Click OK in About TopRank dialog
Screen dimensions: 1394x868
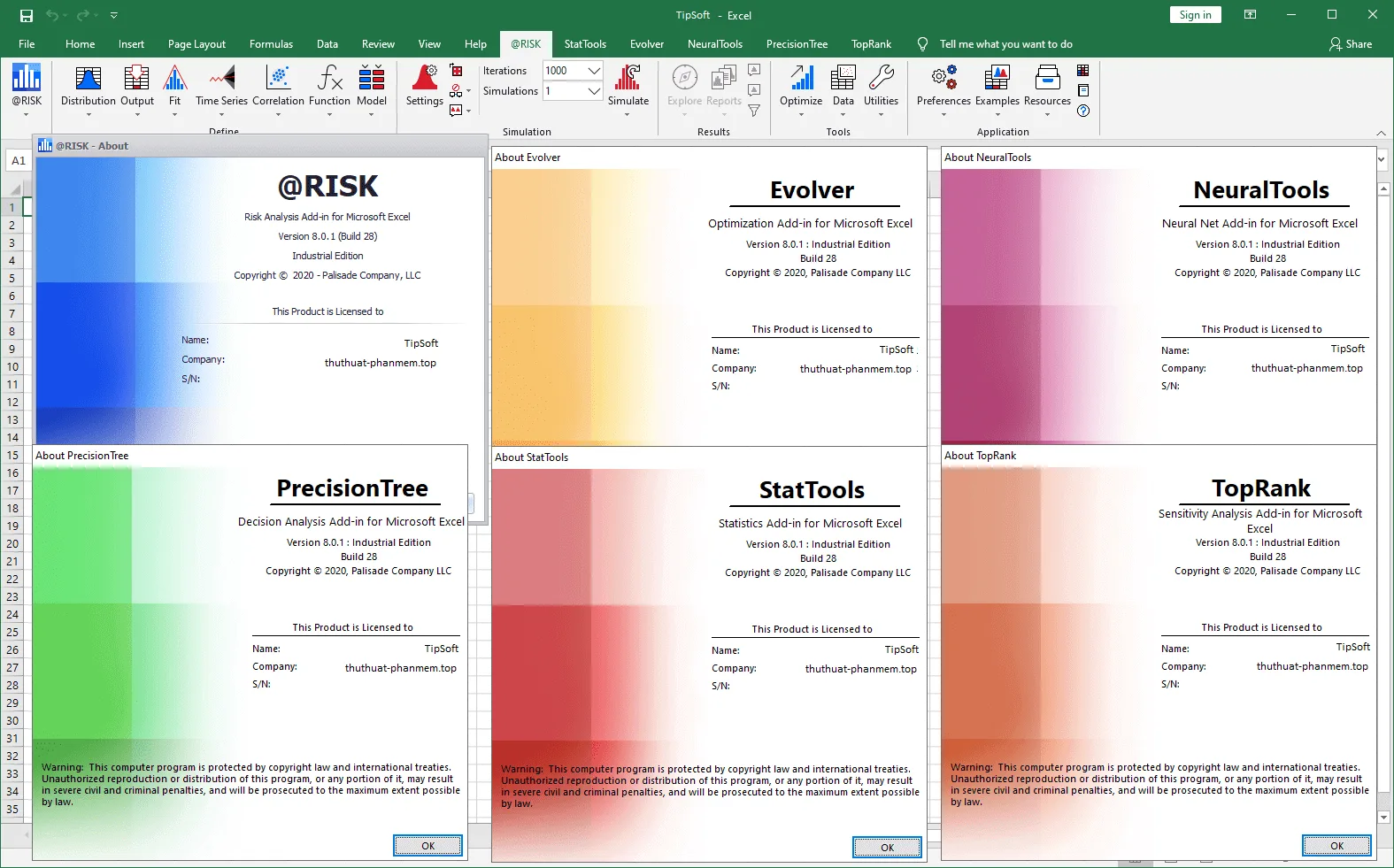coord(1336,846)
